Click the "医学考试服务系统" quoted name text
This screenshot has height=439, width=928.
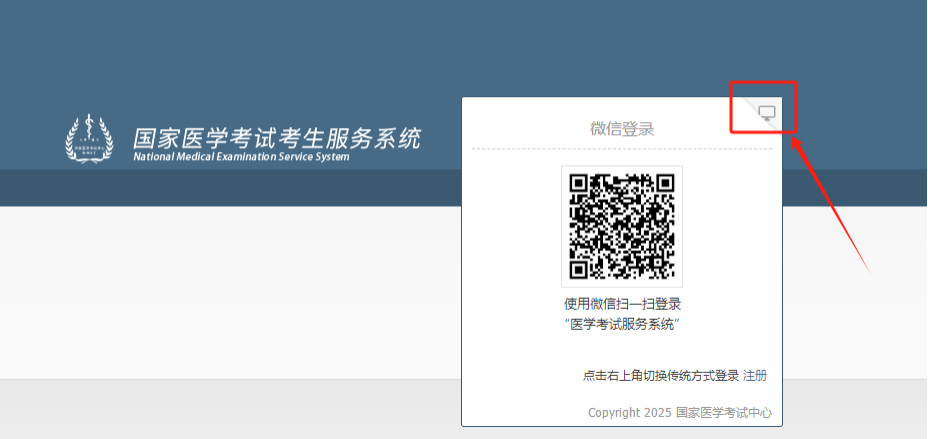622,324
